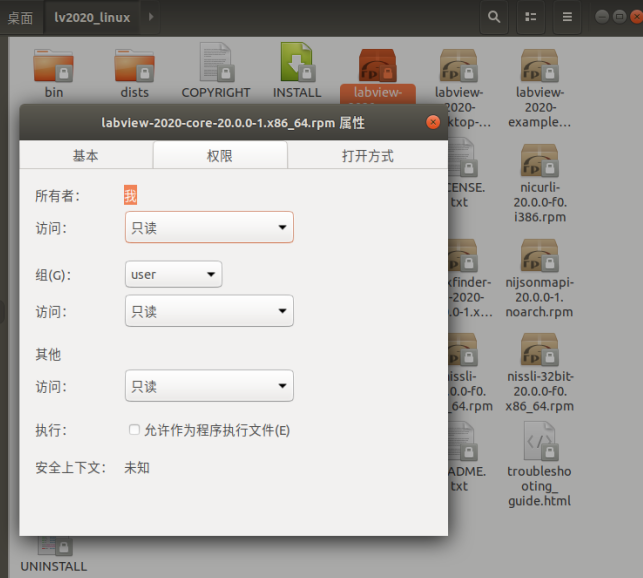This screenshot has width=643, height=578.
Task: Open the hamburger menu in the file manager
Action: coord(567,17)
